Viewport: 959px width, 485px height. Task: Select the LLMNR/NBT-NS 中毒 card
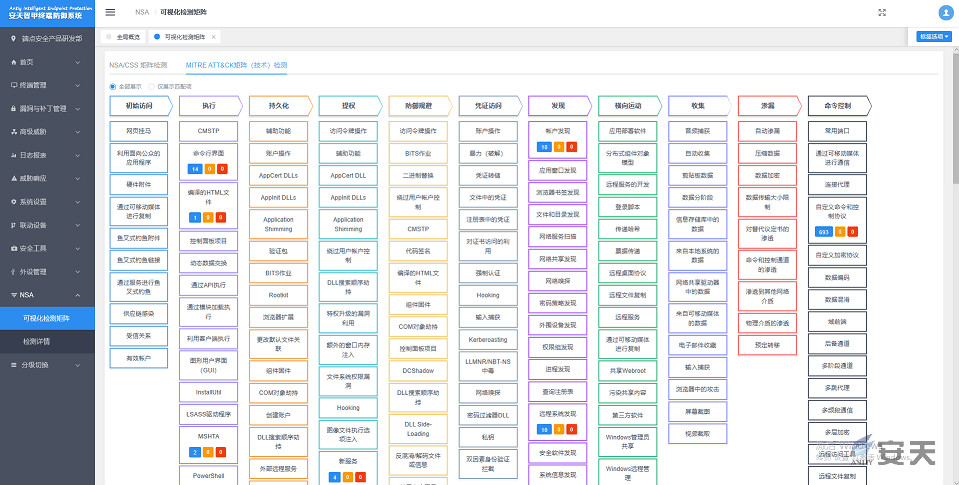488,366
